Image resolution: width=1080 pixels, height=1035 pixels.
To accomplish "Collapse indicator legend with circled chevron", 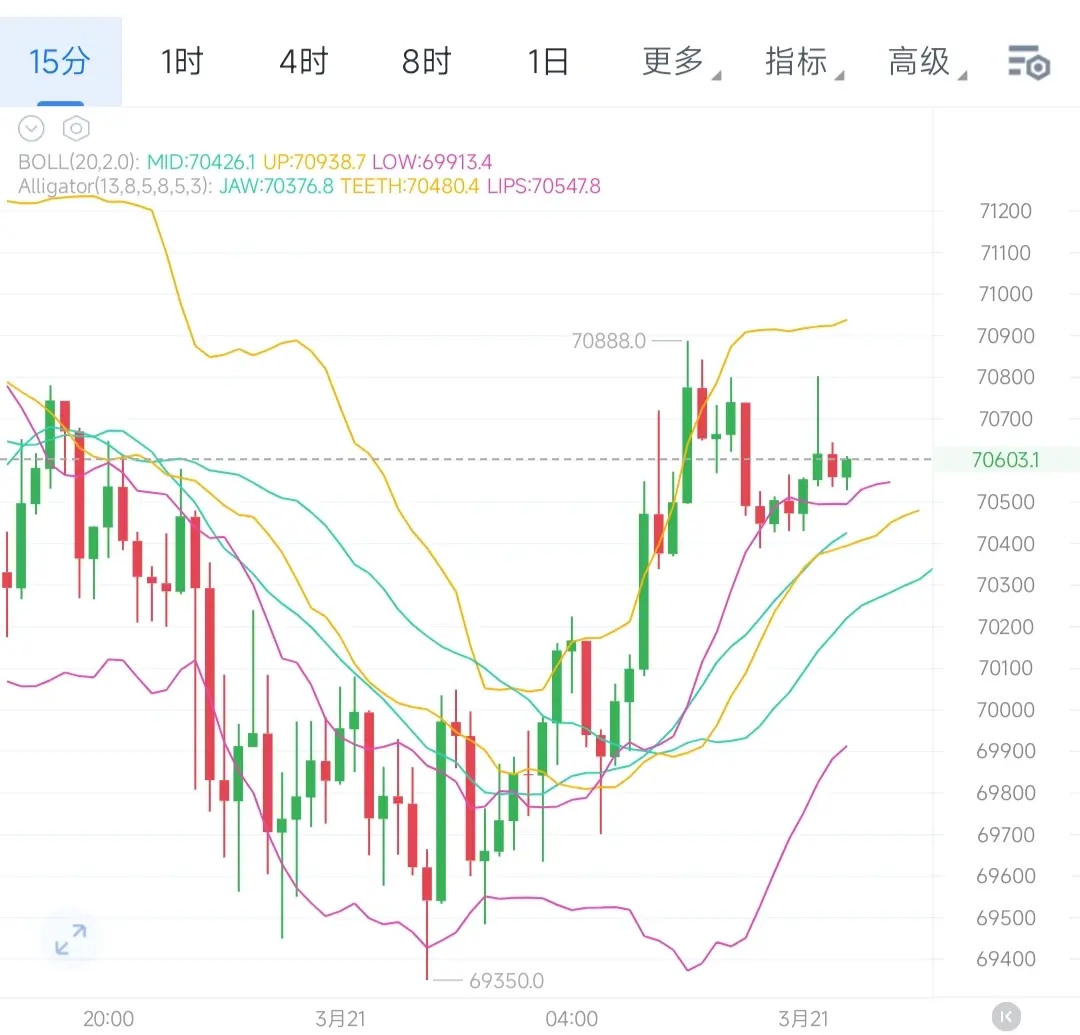I will pos(31,128).
